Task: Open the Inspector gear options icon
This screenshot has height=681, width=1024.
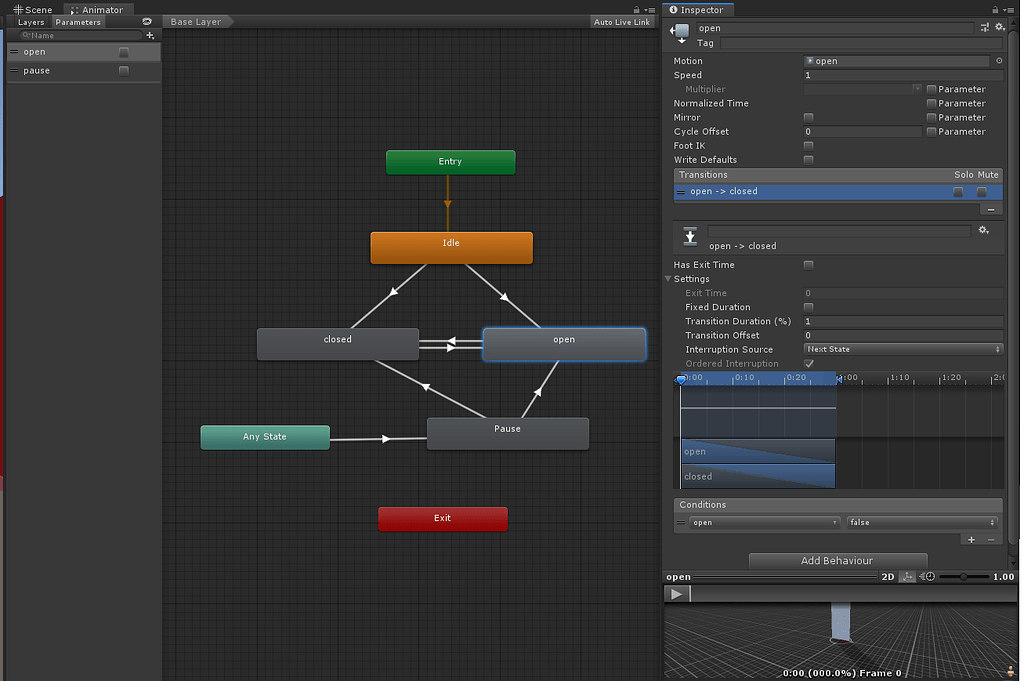Action: click(999, 27)
